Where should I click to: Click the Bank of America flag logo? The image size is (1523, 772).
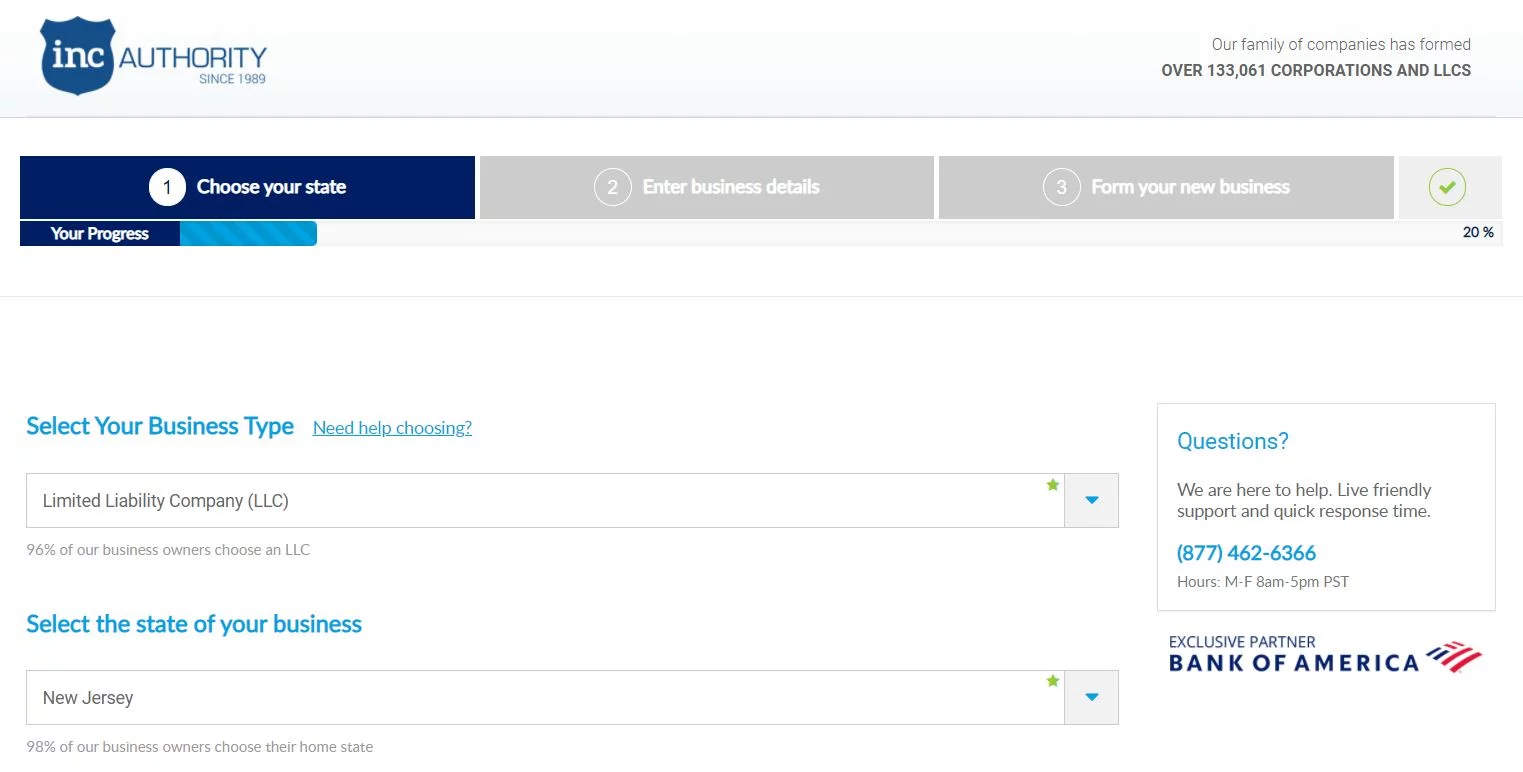coord(1453,657)
